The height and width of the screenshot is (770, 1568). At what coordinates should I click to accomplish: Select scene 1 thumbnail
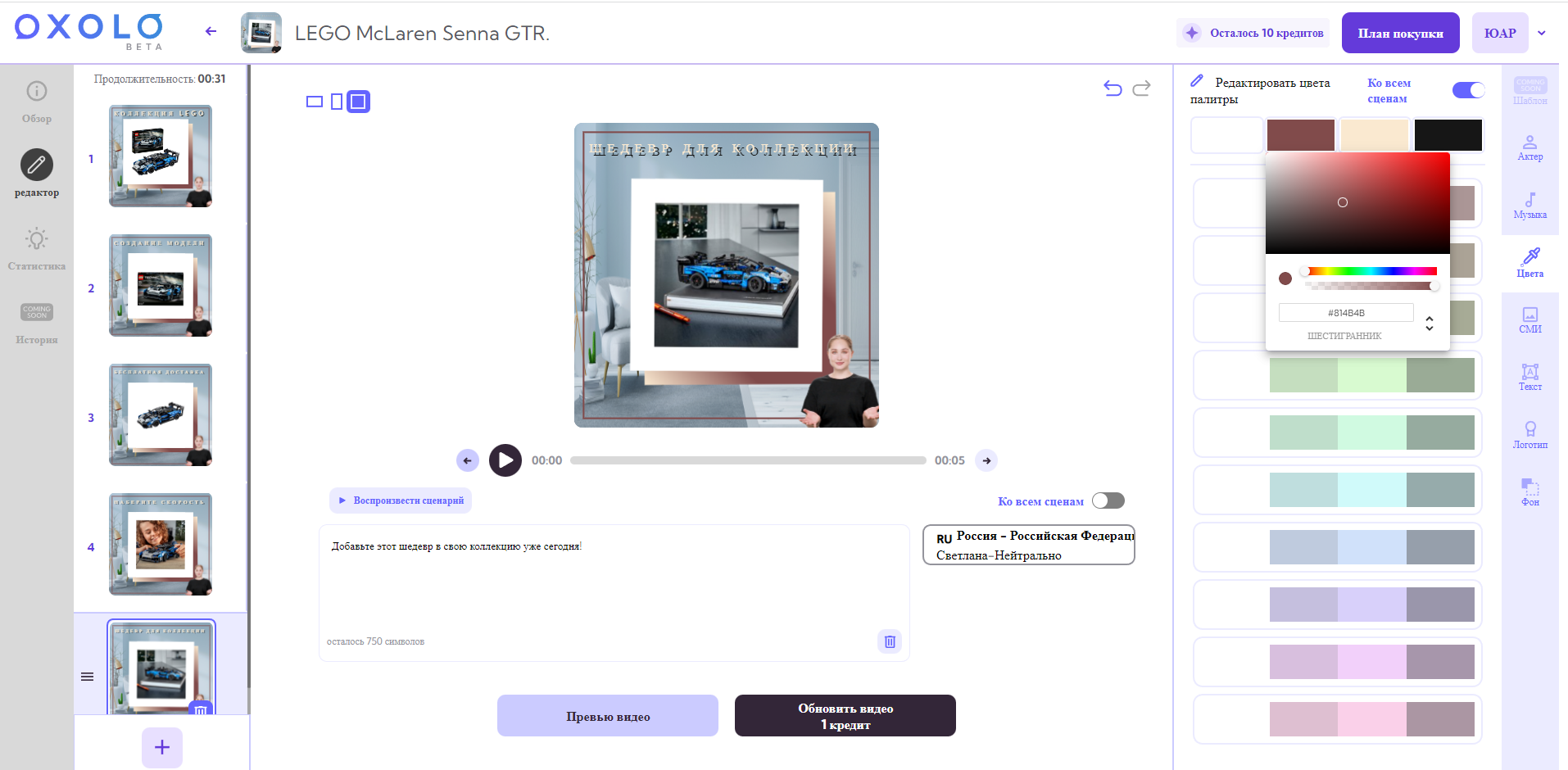point(161,156)
